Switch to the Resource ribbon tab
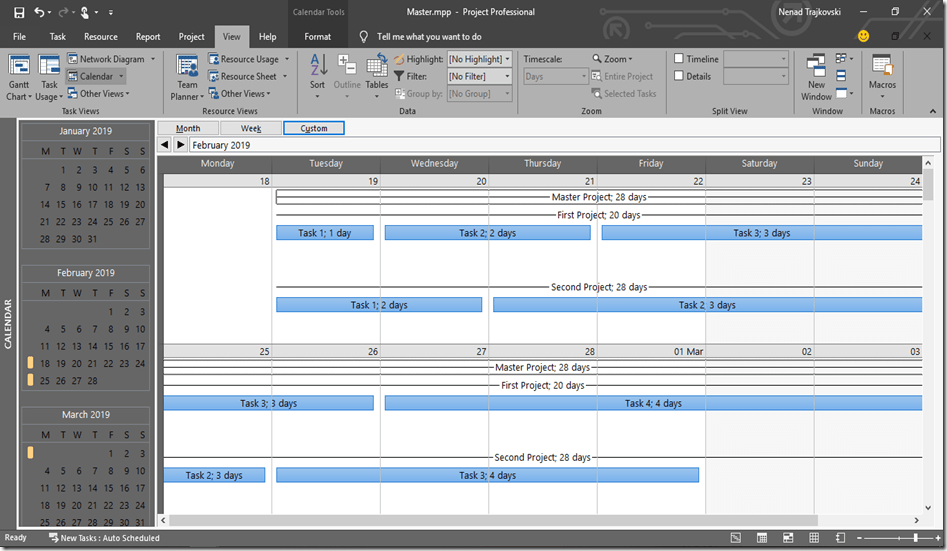 tap(101, 37)
